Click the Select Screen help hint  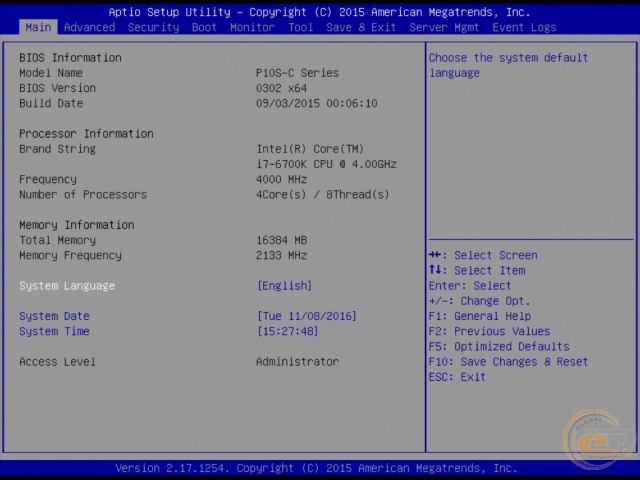click(483, 255)
